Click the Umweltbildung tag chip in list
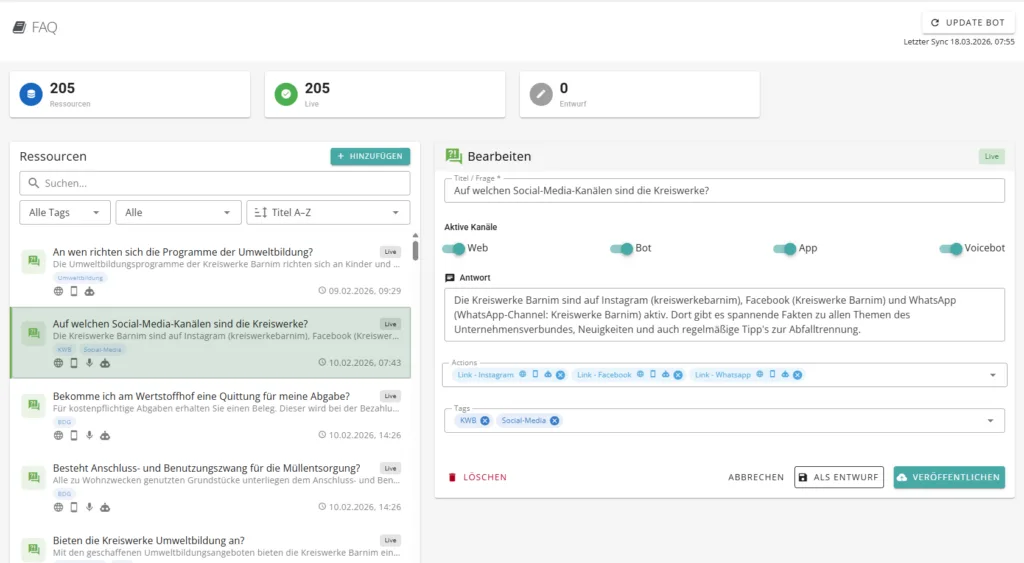1024x563 pixels. 80,278
